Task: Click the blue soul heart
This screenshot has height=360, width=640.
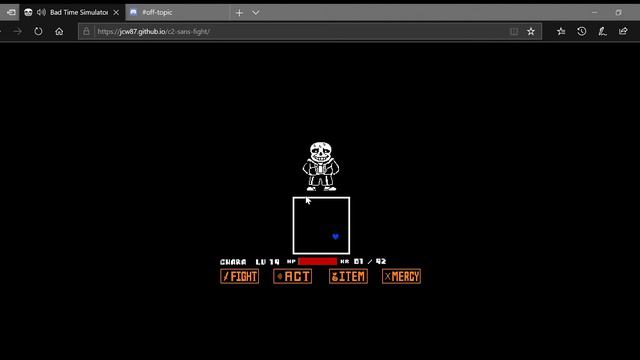Action: coord(336,236)
